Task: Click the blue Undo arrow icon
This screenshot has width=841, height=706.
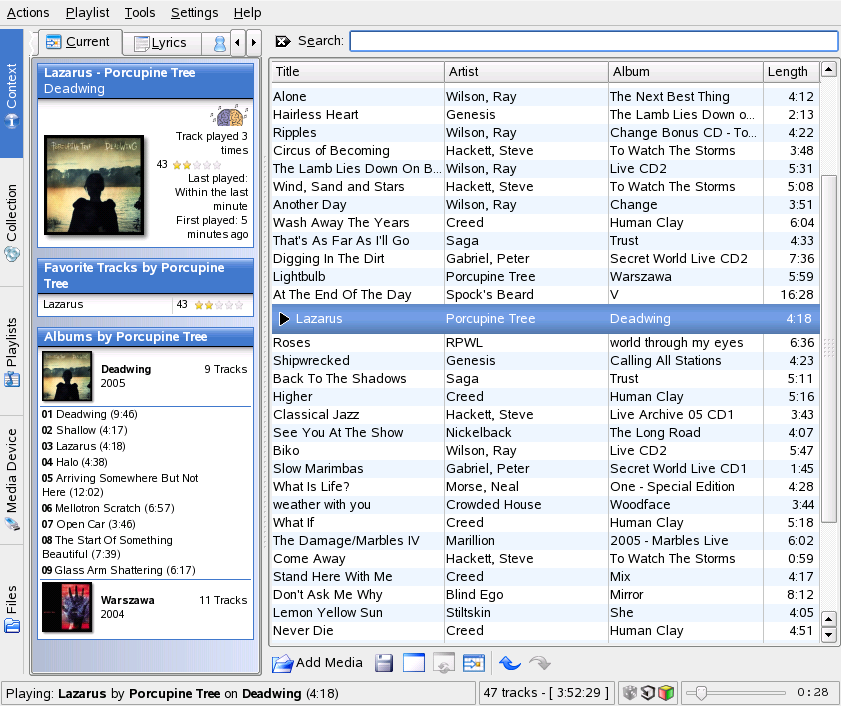Action: pos(510,662)
